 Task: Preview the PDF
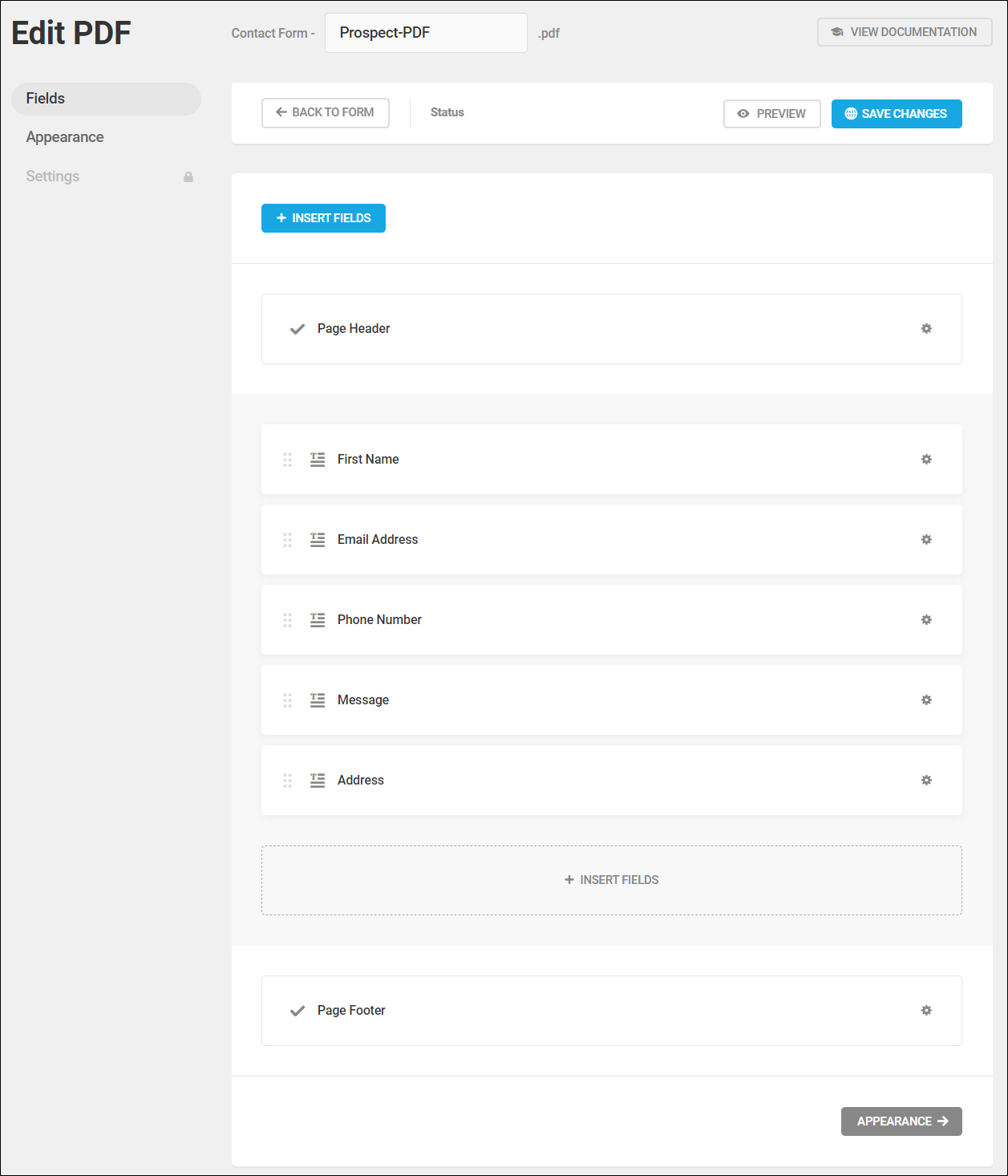click(x=772, y=114)
